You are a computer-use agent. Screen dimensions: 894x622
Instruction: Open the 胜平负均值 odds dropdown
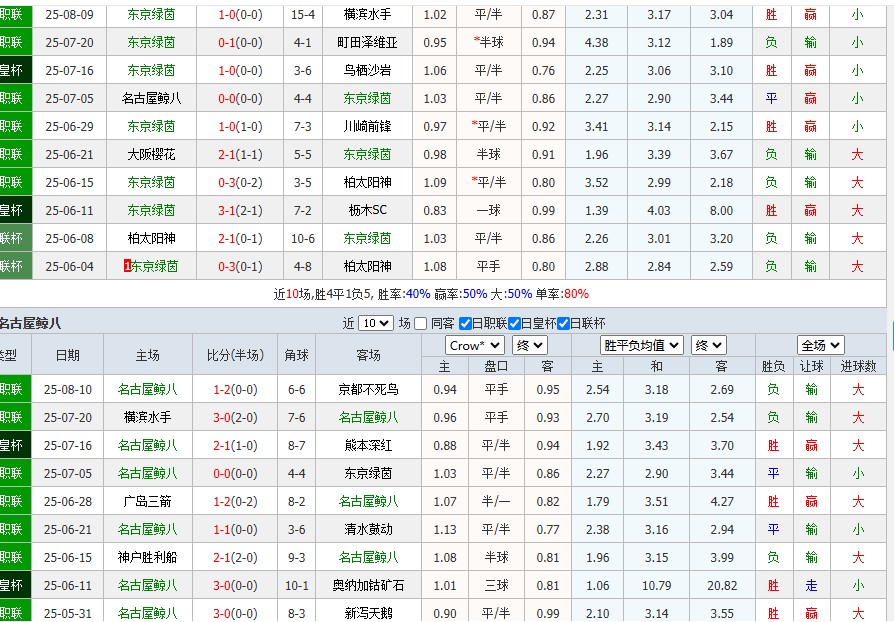click(638, 344)
